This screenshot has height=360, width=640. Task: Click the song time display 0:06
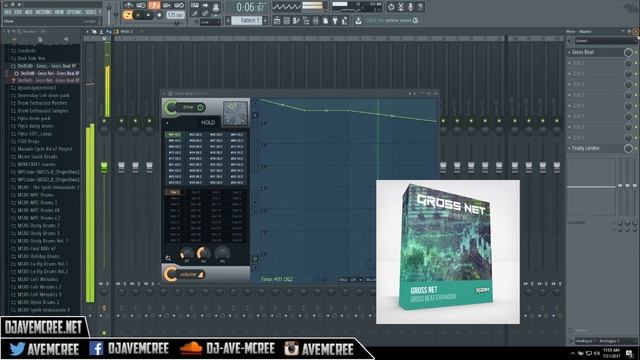coord(251,7)
